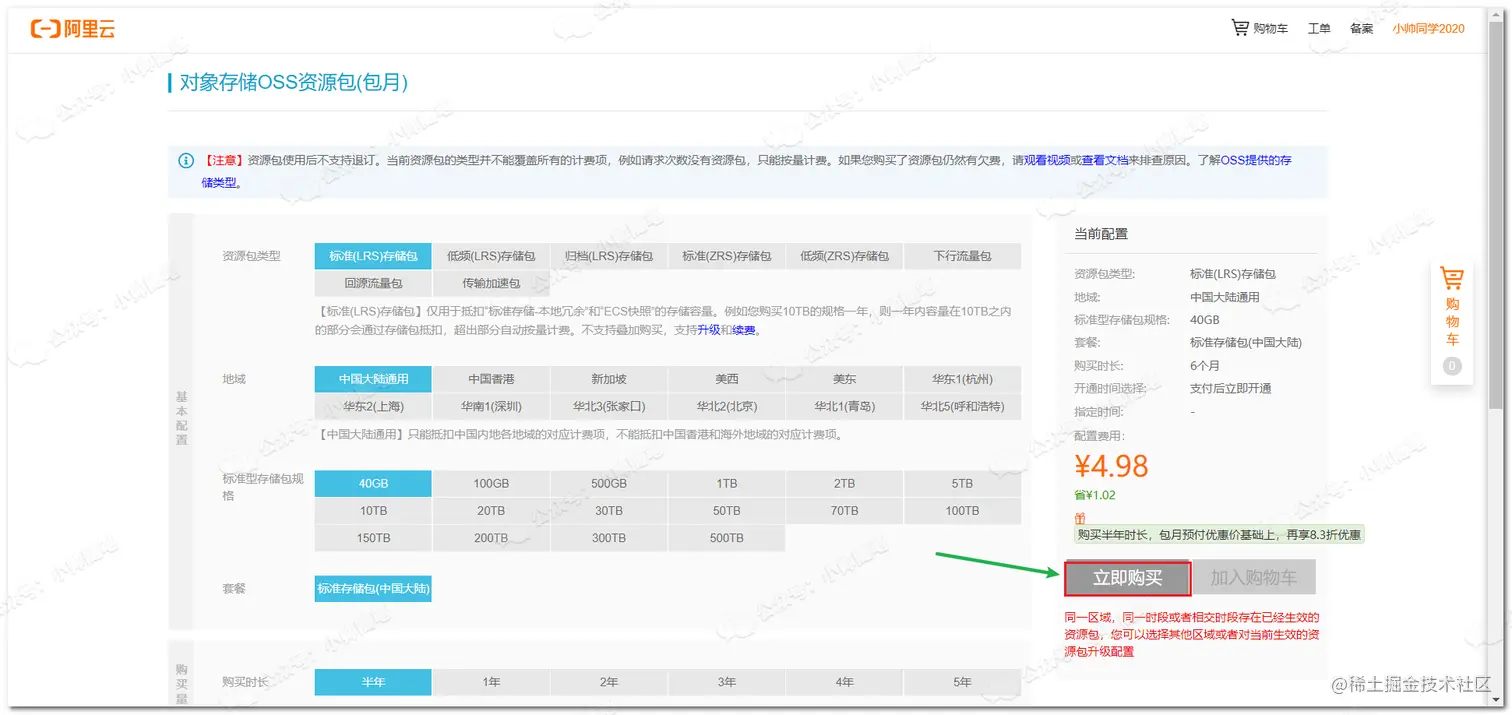Choose 华东2(上海) region

click(373, 407)
